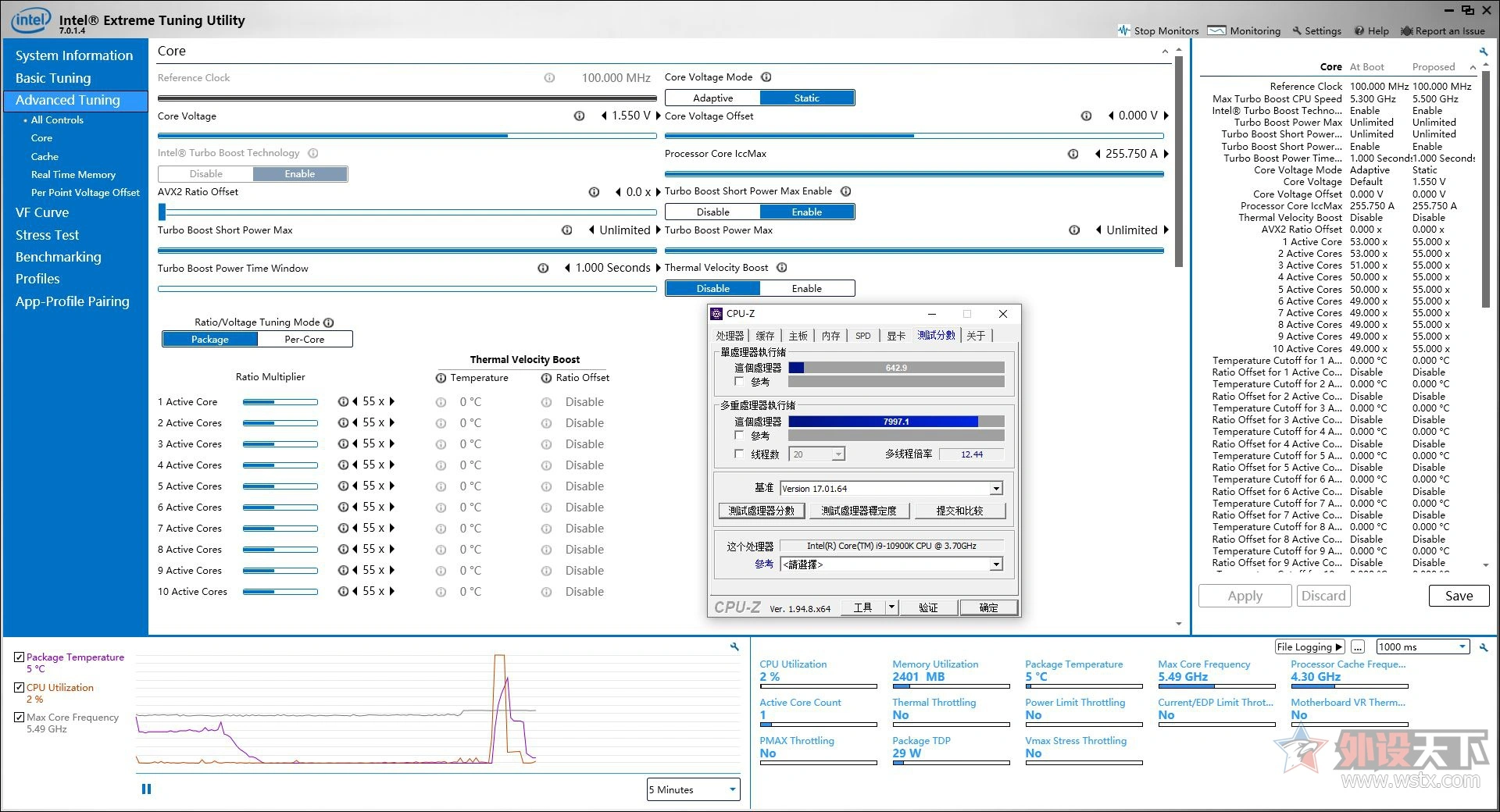Screen dimensions: 1500x812
Task: Show info icon for Temperature column header
Action: click(x=441, y=378)
